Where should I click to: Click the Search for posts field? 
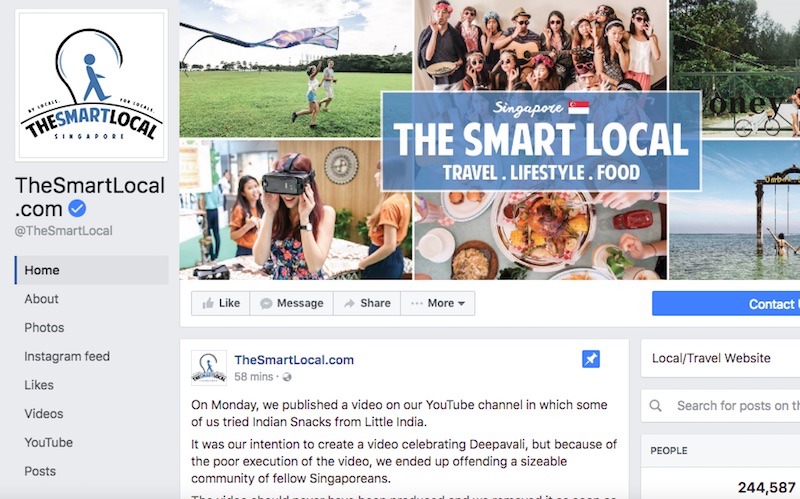point(720,406)
